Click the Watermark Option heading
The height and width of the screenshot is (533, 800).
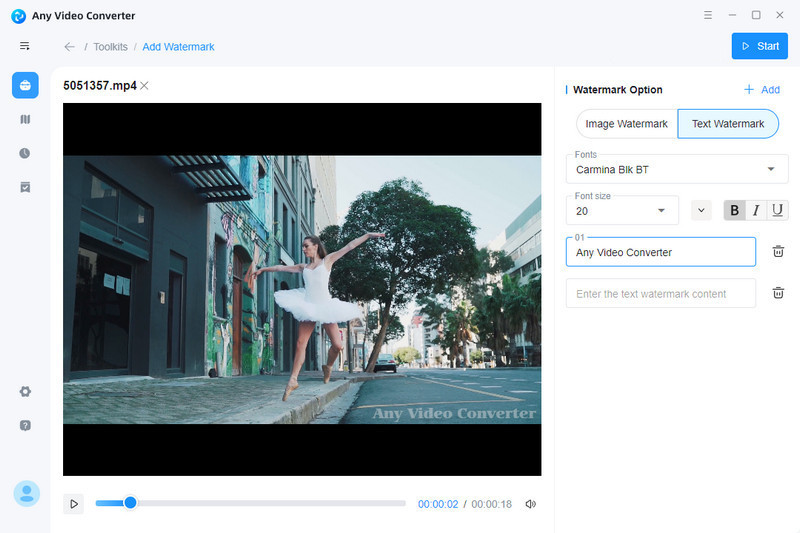coord(617,90)
